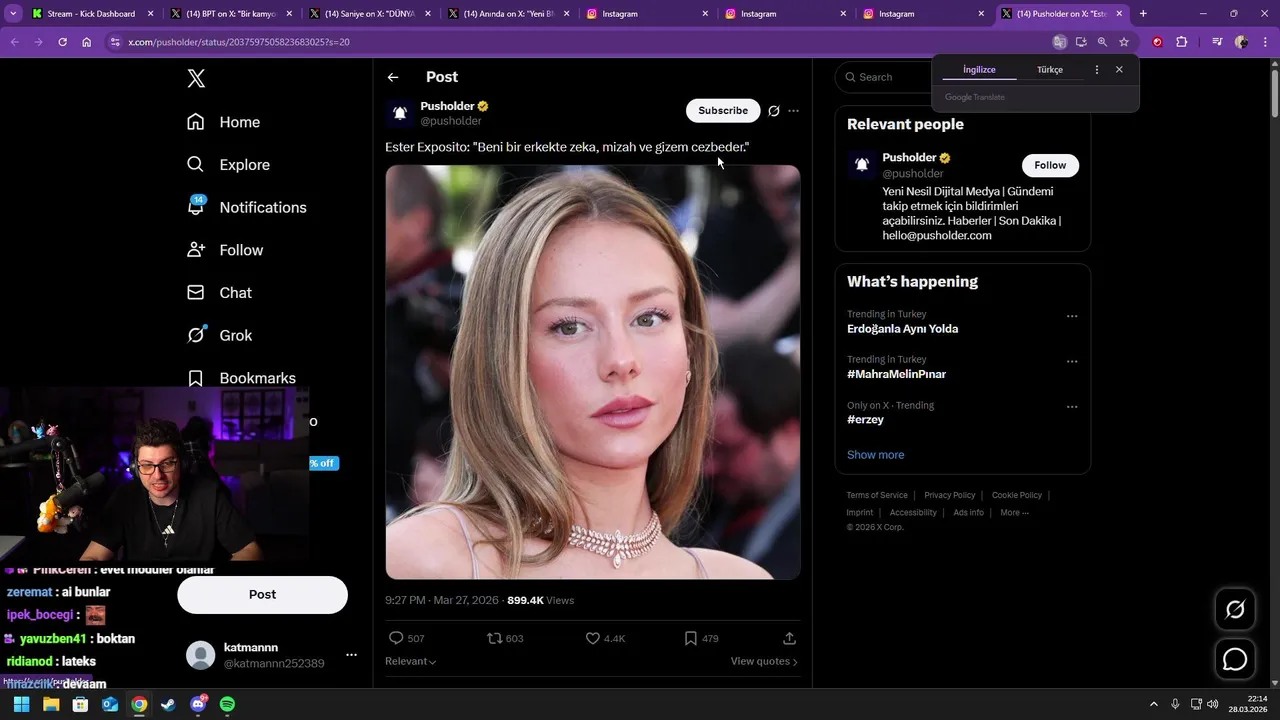The width and height of the screenshot is (1280, 720).
Task: Open the Google Translate popup options menu
Action: pos(1097,70)
